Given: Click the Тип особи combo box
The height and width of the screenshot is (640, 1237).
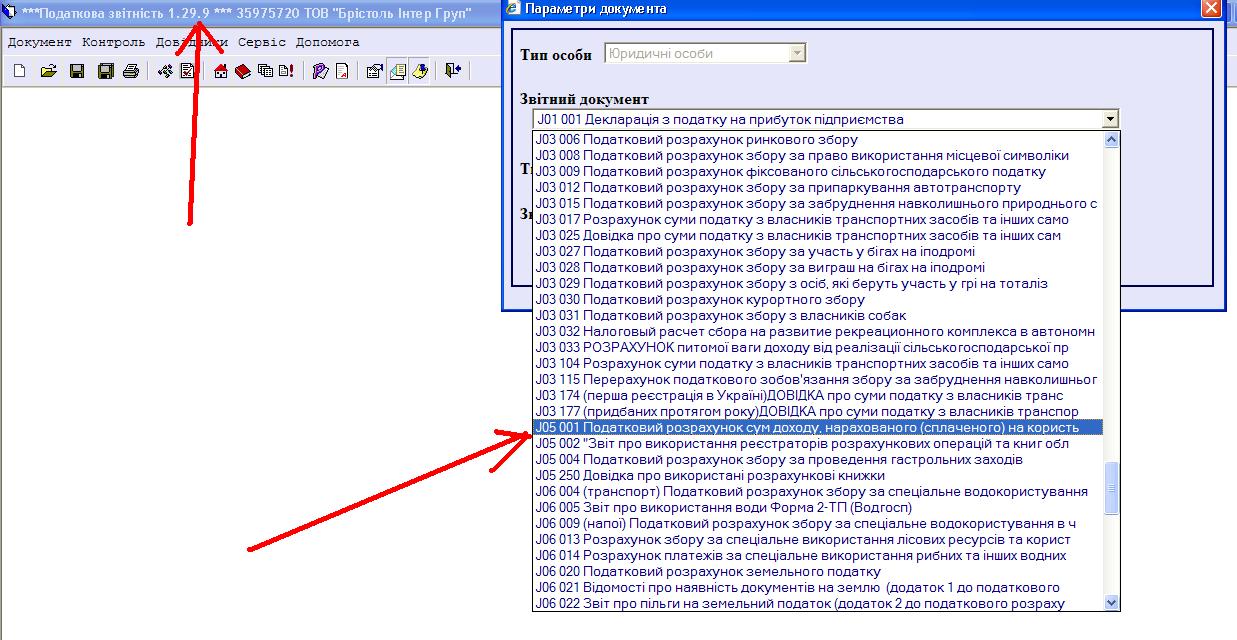Looking at the screenshot, I should [705, 53].
